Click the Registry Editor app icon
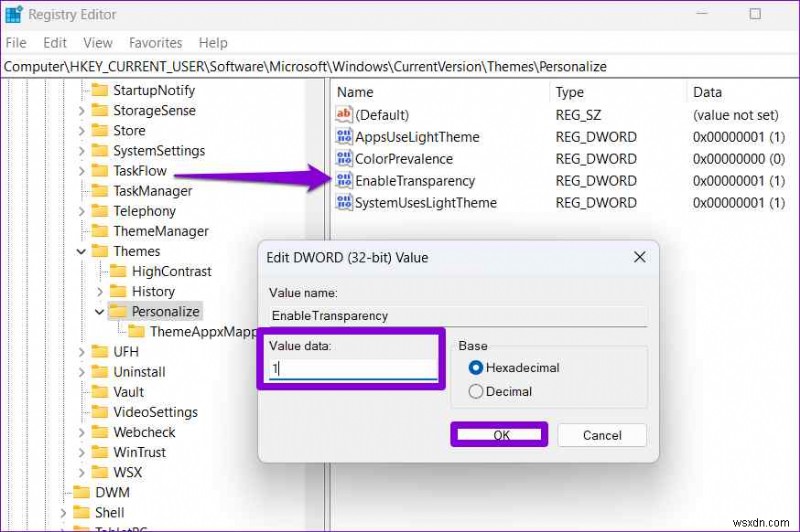800x532 pixels. (x=13, y=14)
